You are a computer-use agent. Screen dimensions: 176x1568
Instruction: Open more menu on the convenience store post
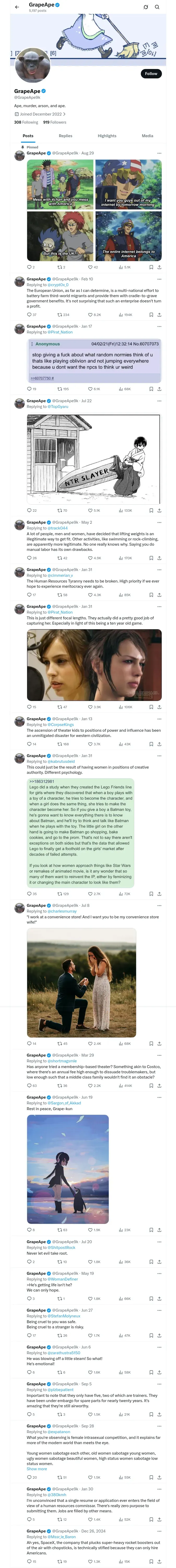pos(160,906)
